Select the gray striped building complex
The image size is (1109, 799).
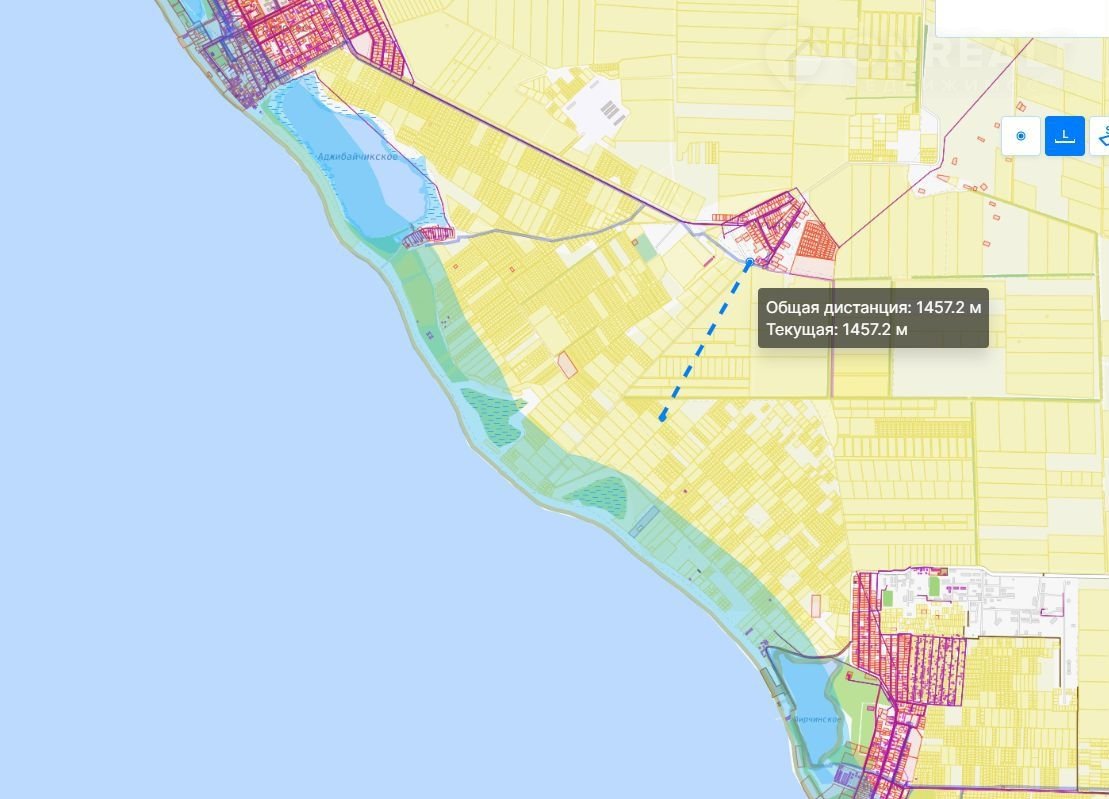pyautogui.click(x=609, y=109)
